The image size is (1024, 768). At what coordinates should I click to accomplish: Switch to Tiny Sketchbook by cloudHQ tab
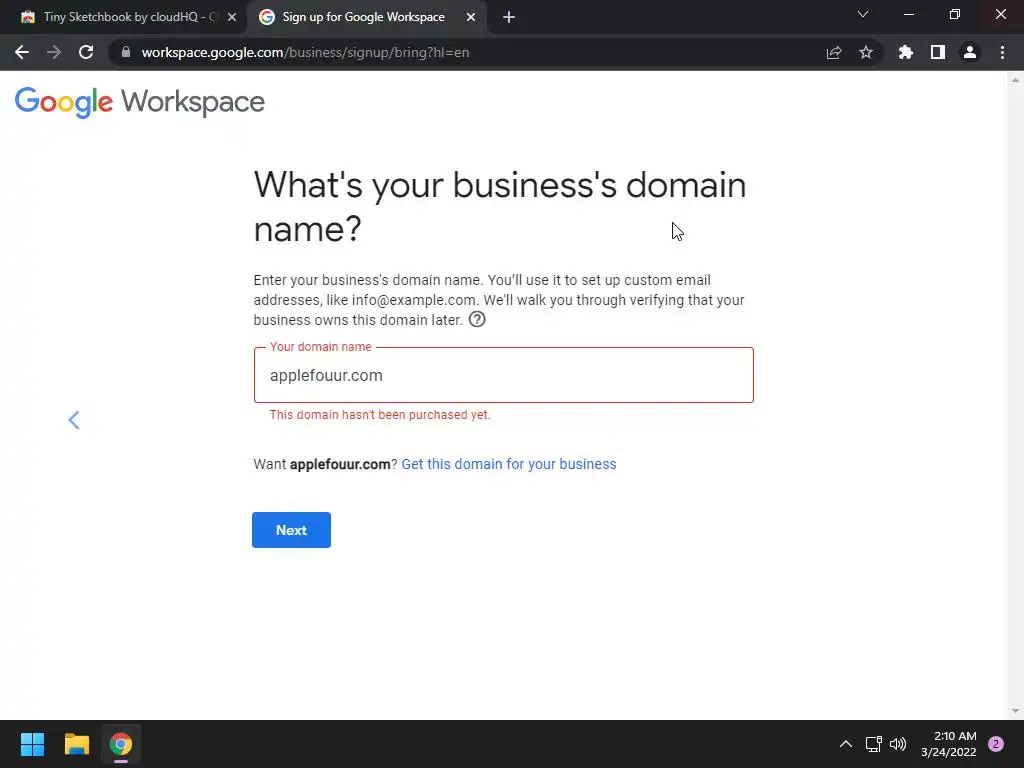[123, 17]
